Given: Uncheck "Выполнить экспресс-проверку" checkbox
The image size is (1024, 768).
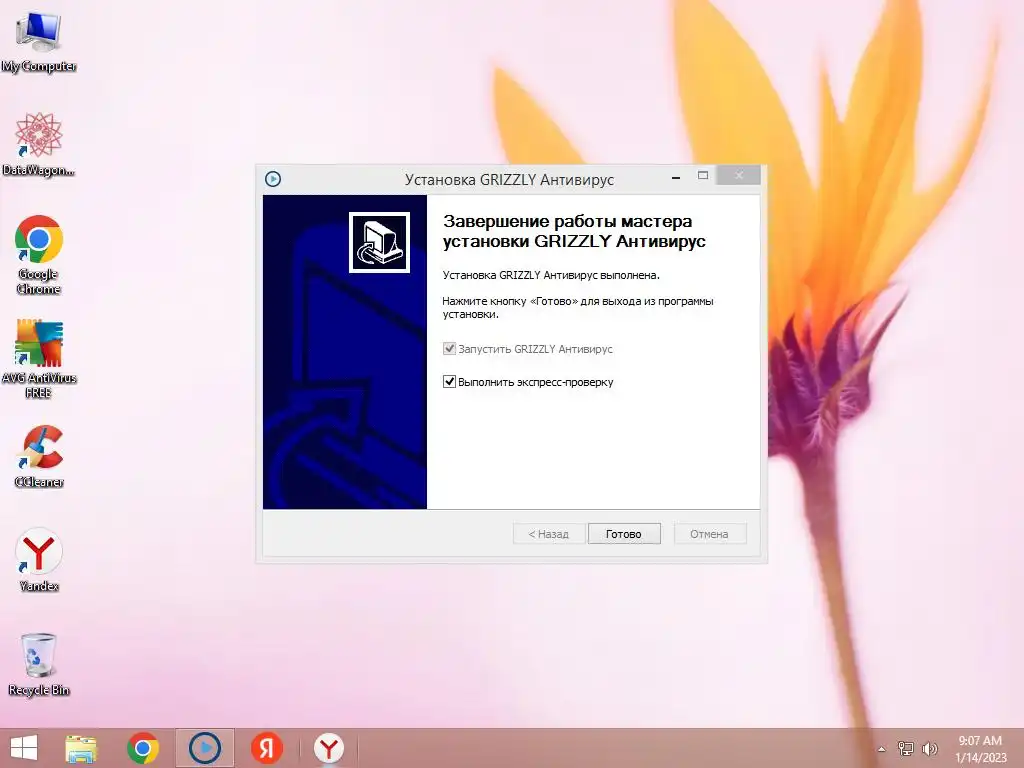Looking at the screenshot, I should click(x=449, y=381).
